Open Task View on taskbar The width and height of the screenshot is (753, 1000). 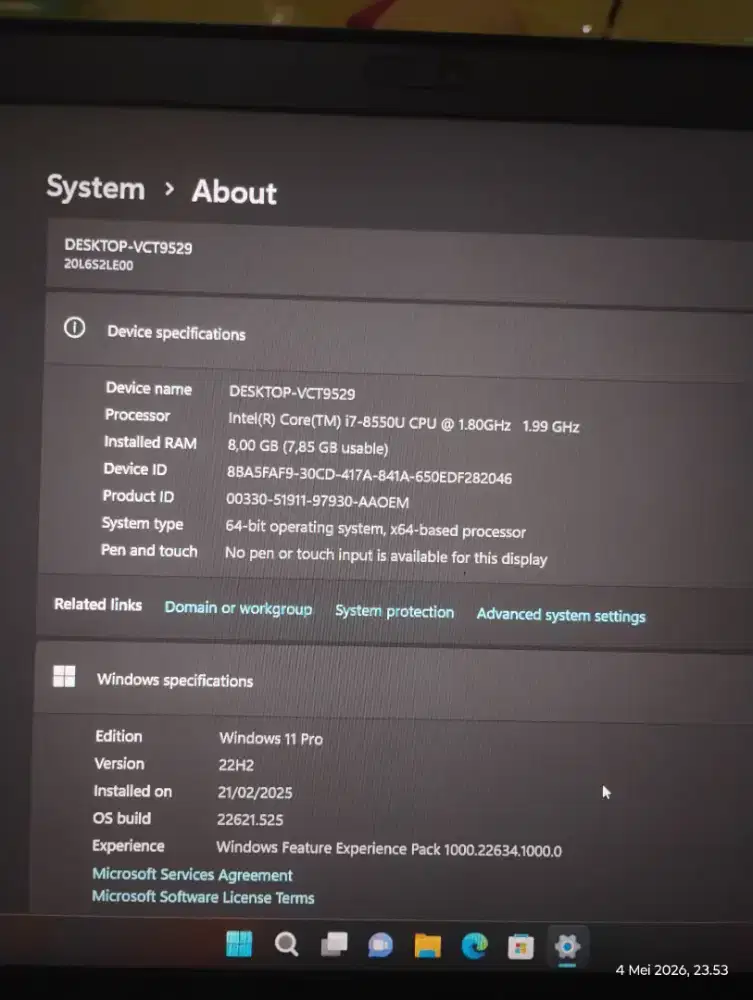click(x=333, y=945)
